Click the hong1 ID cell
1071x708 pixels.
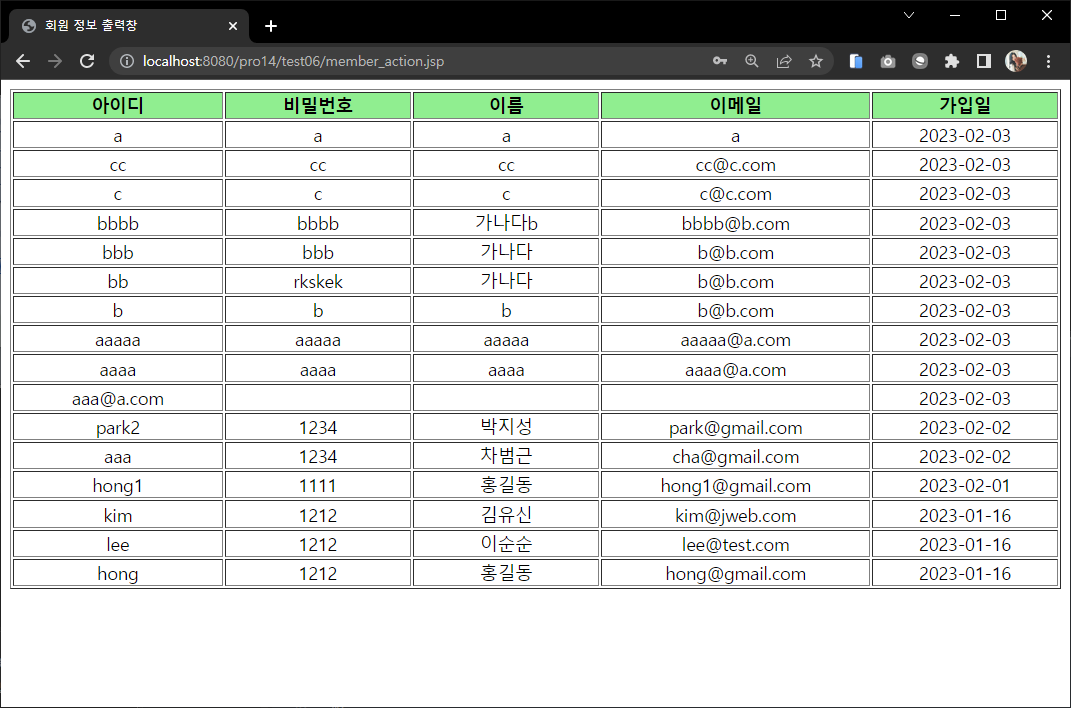pos(118,486)
